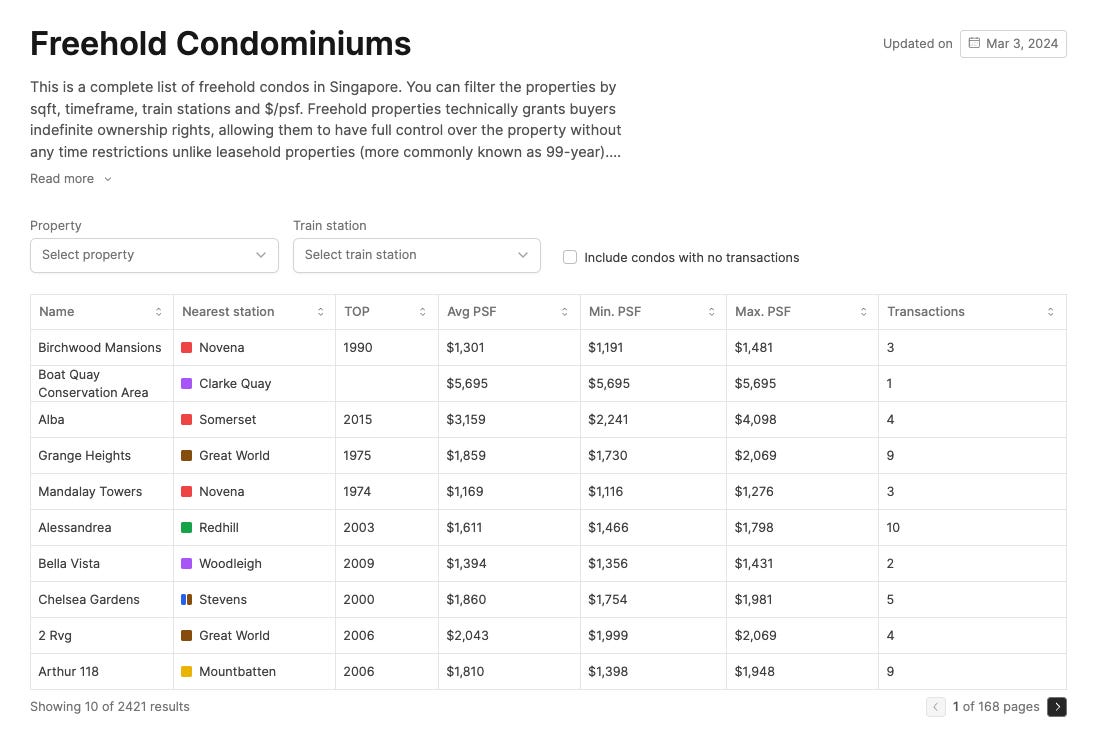The image size is (1095, 750).
Task: Expand the Read more section
Action: pos(70,178)
